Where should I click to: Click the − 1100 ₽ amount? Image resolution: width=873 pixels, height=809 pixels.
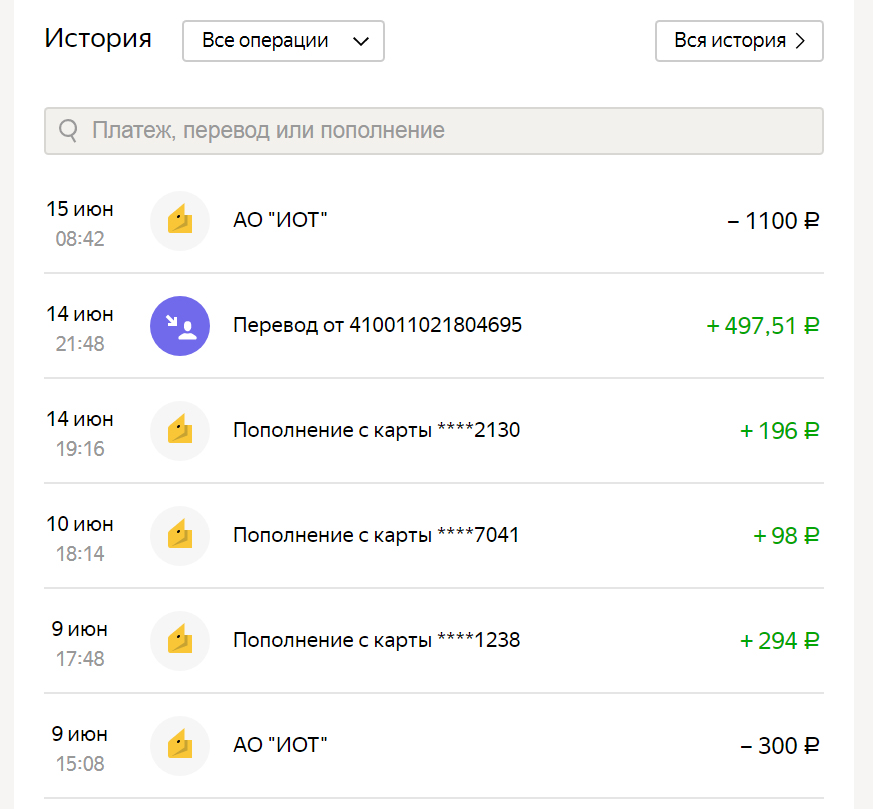[x=773, y=221]
